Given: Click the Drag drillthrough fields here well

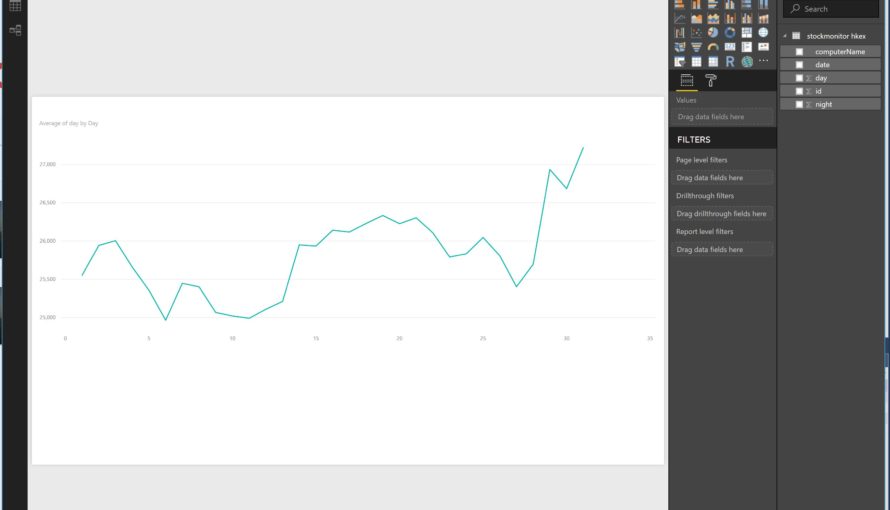Looking at the screenshot, I should 722,214.
